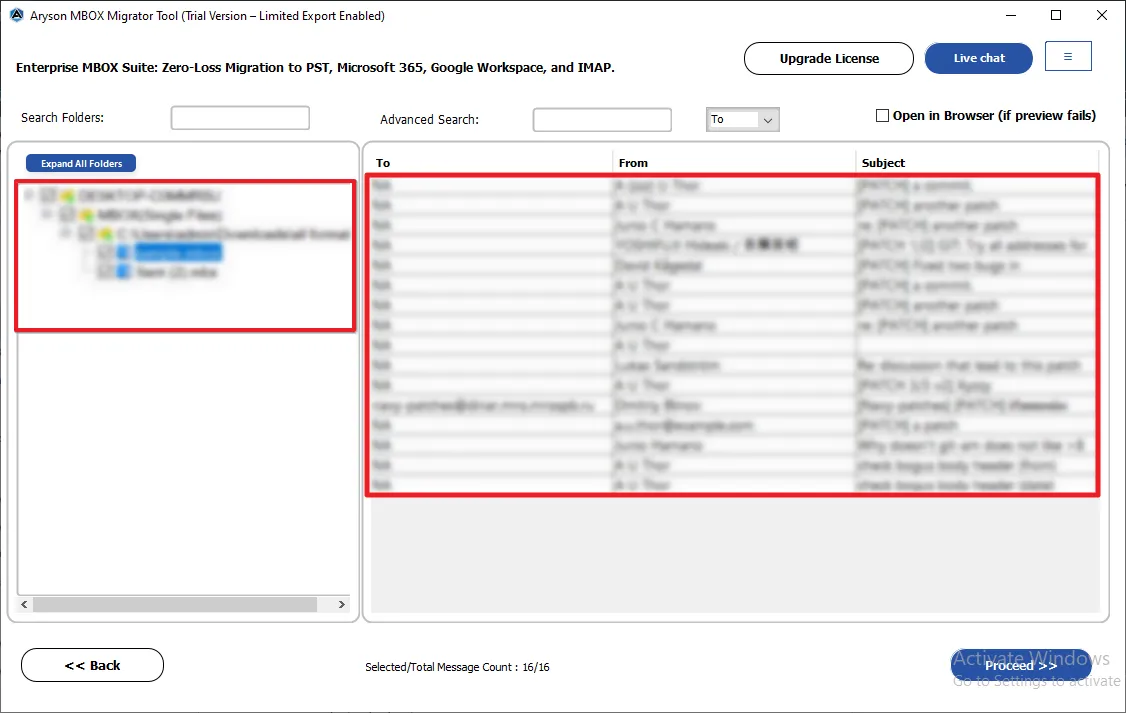
Task: Open email 'Re: discussion that lead to this patch'
Action: point(969,365)
